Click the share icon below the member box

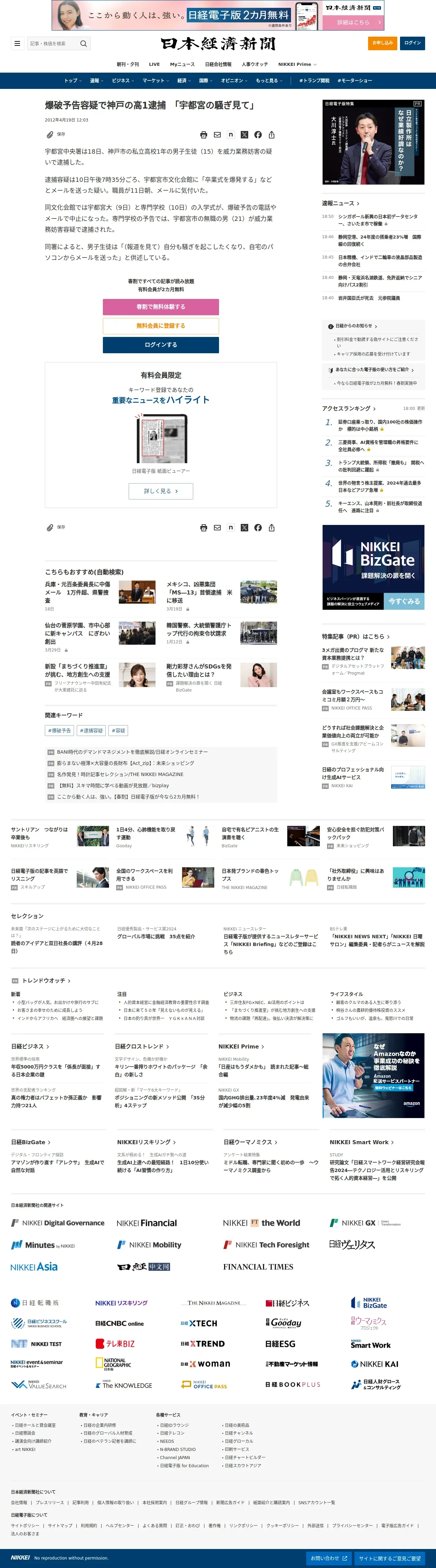tap(272, 528)
